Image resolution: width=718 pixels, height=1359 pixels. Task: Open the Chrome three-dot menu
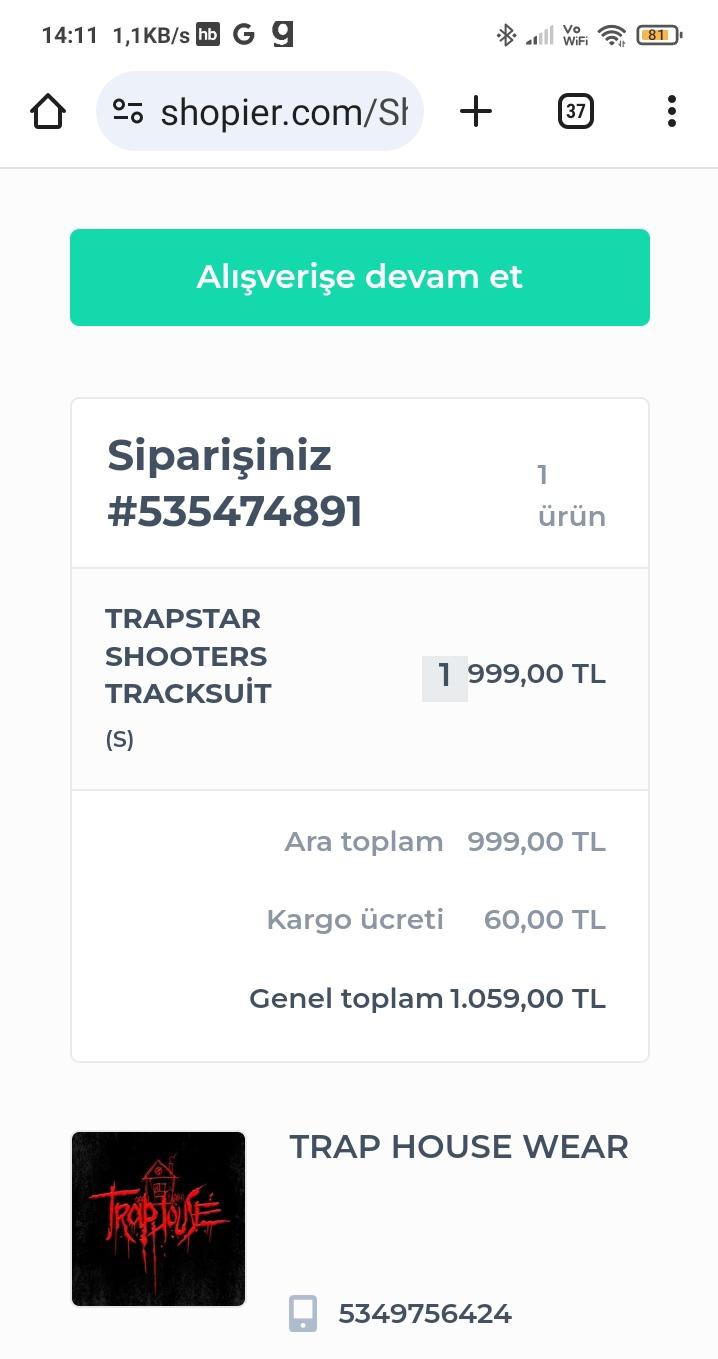[x=671, y=111]
